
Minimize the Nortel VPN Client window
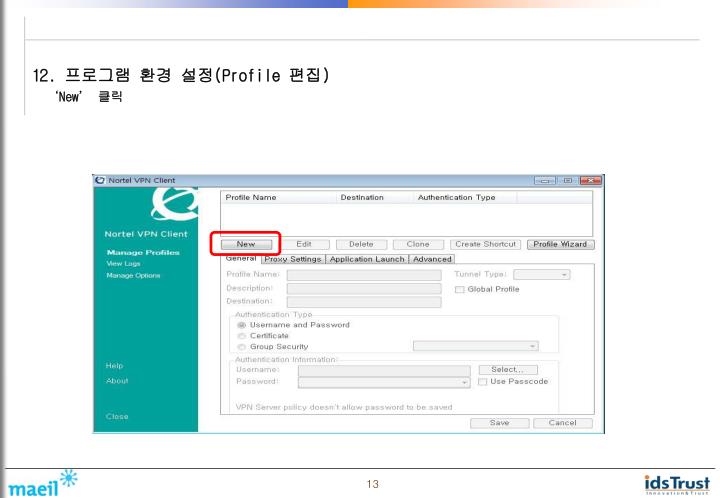(545, 180)
